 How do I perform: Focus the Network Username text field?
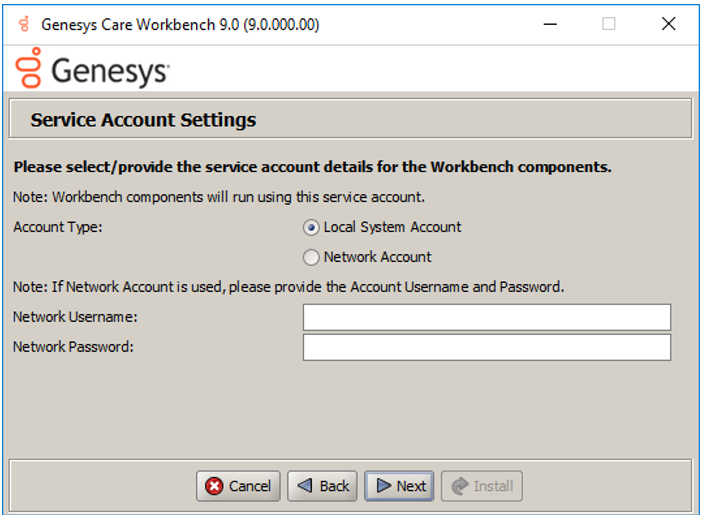pyautogui.click(x=486, y=317)
